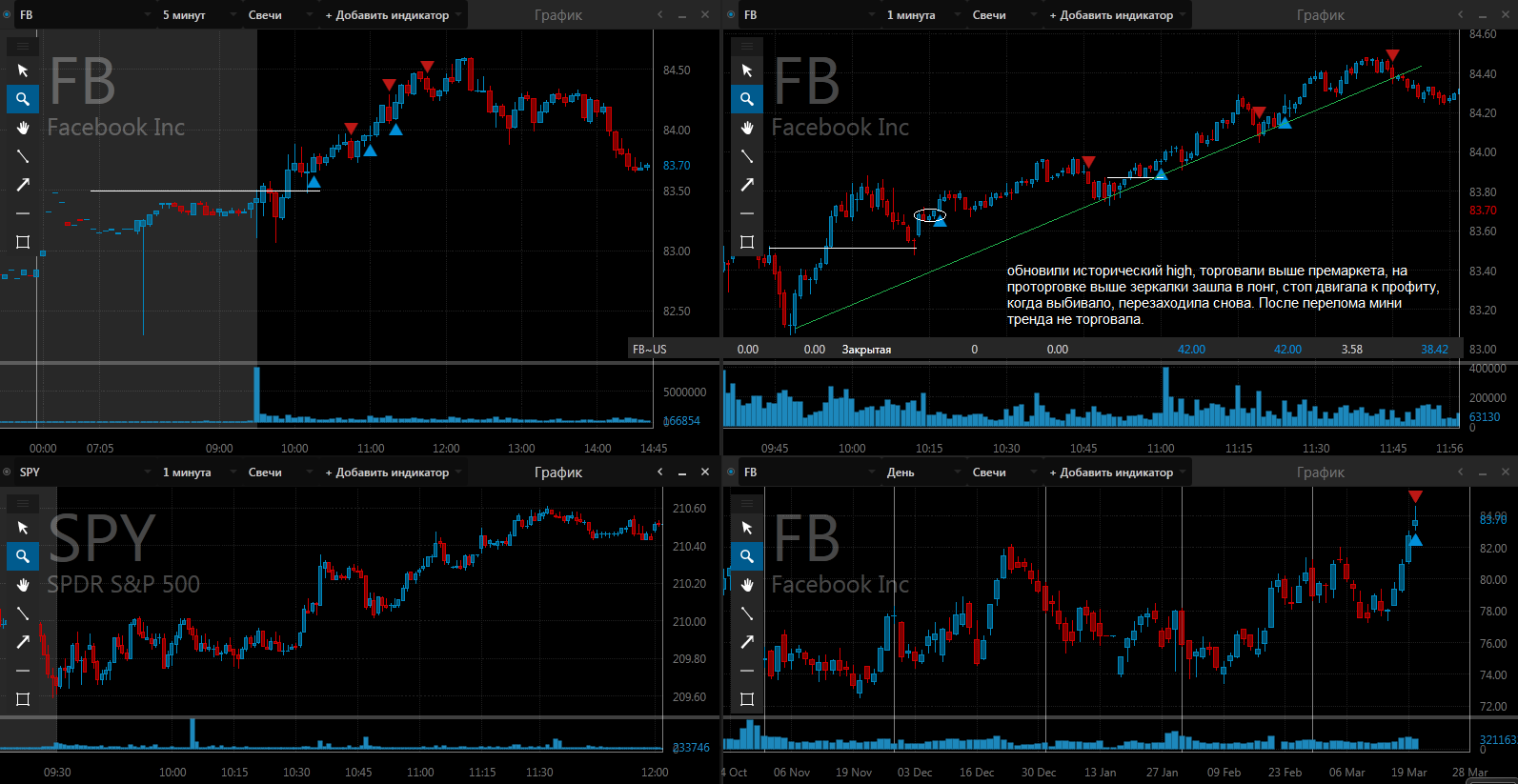Toggle the link dot in FB День header
This screenshot has height=784, width=1518.
(x=731, y=472)
